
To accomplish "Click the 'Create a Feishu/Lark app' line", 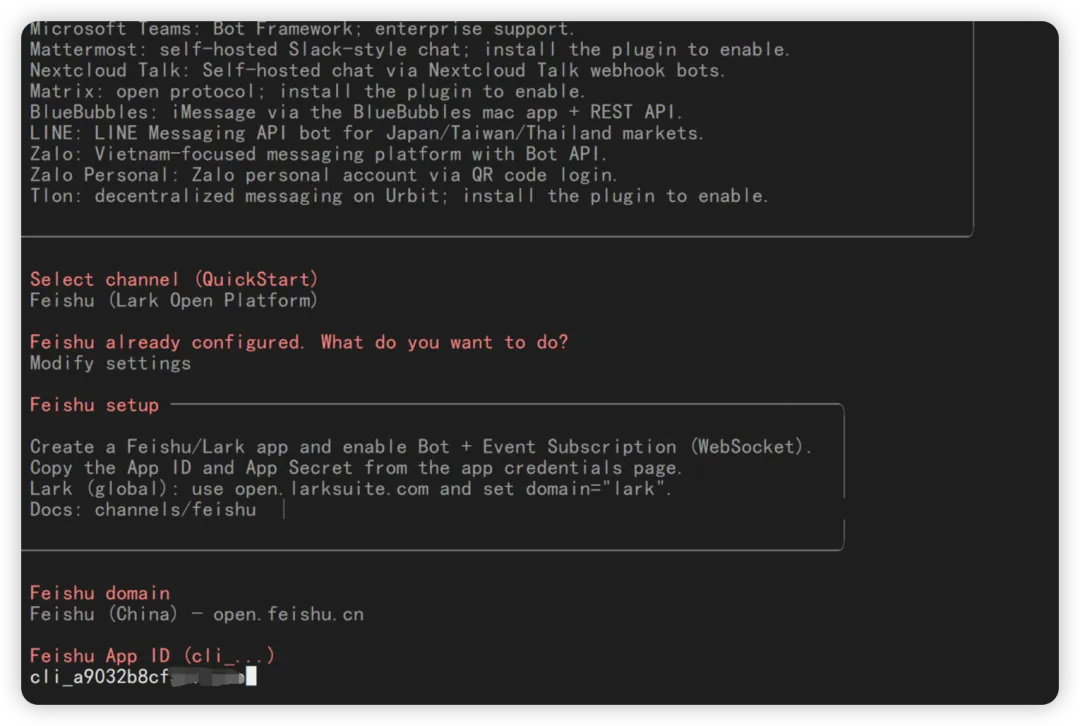I will click(x=420, y=446).
